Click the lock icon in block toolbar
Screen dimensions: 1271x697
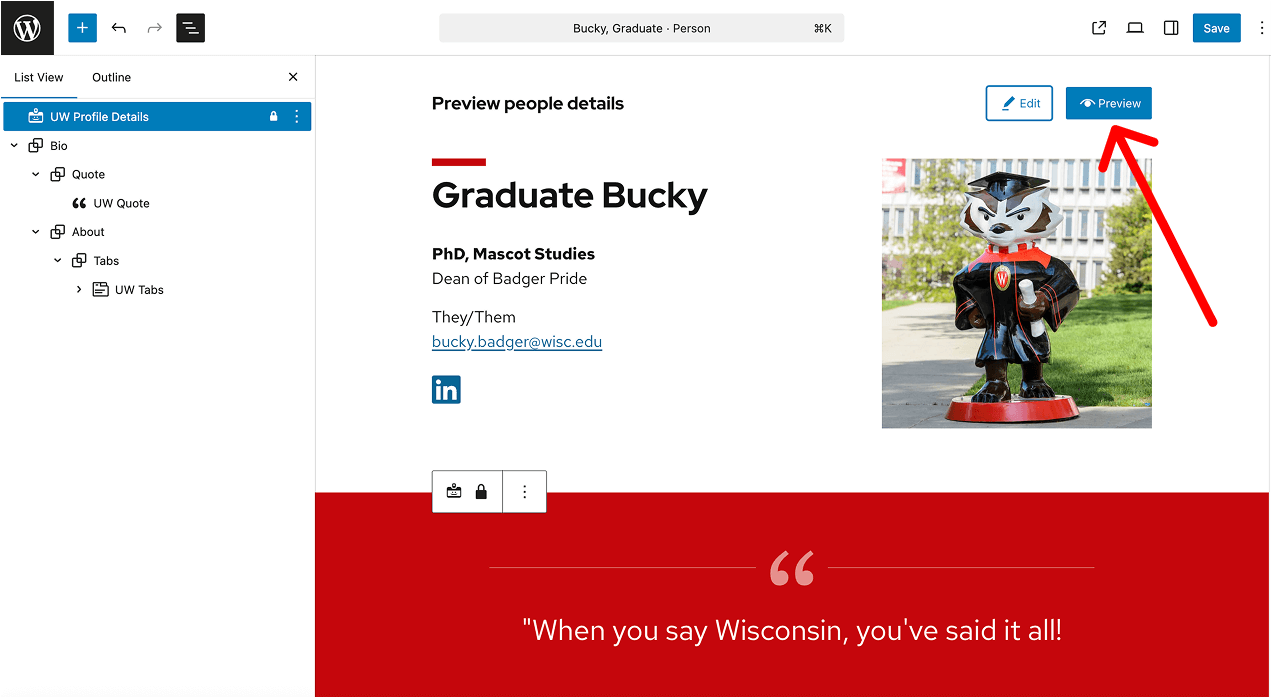tap(481, 492)
